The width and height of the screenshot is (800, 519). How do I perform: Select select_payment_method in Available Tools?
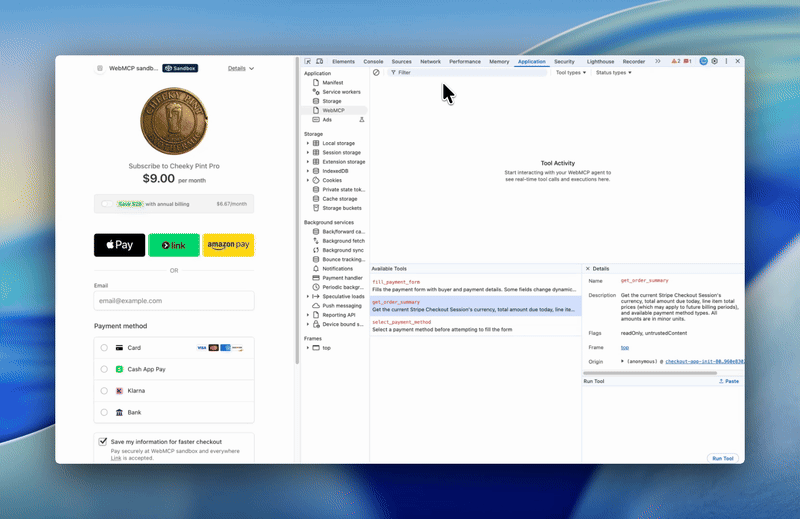(476, 326)
